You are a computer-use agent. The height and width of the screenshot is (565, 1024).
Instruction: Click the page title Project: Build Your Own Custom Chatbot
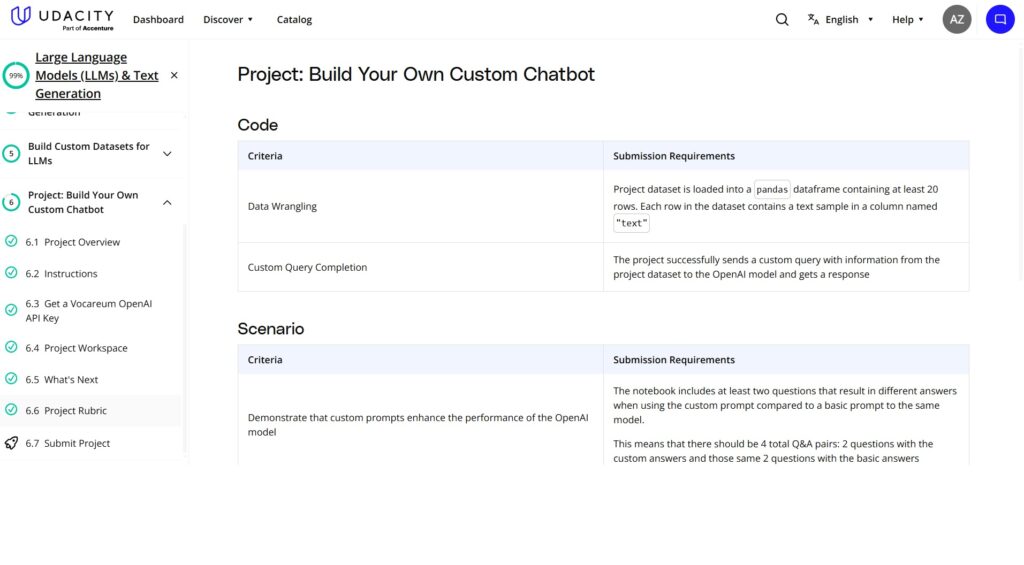click(x=416, y=74)
